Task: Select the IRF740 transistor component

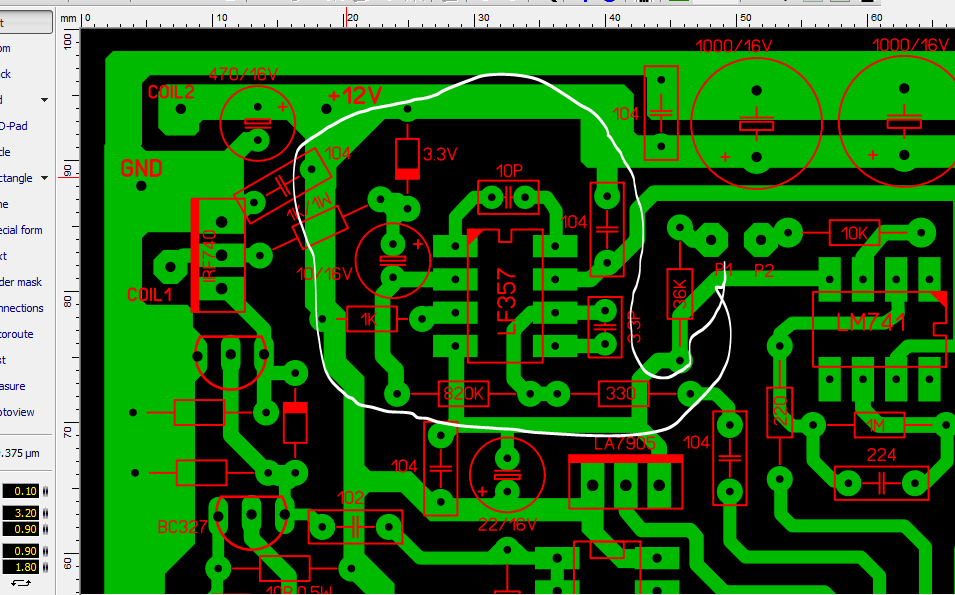Action: (218, 255)
